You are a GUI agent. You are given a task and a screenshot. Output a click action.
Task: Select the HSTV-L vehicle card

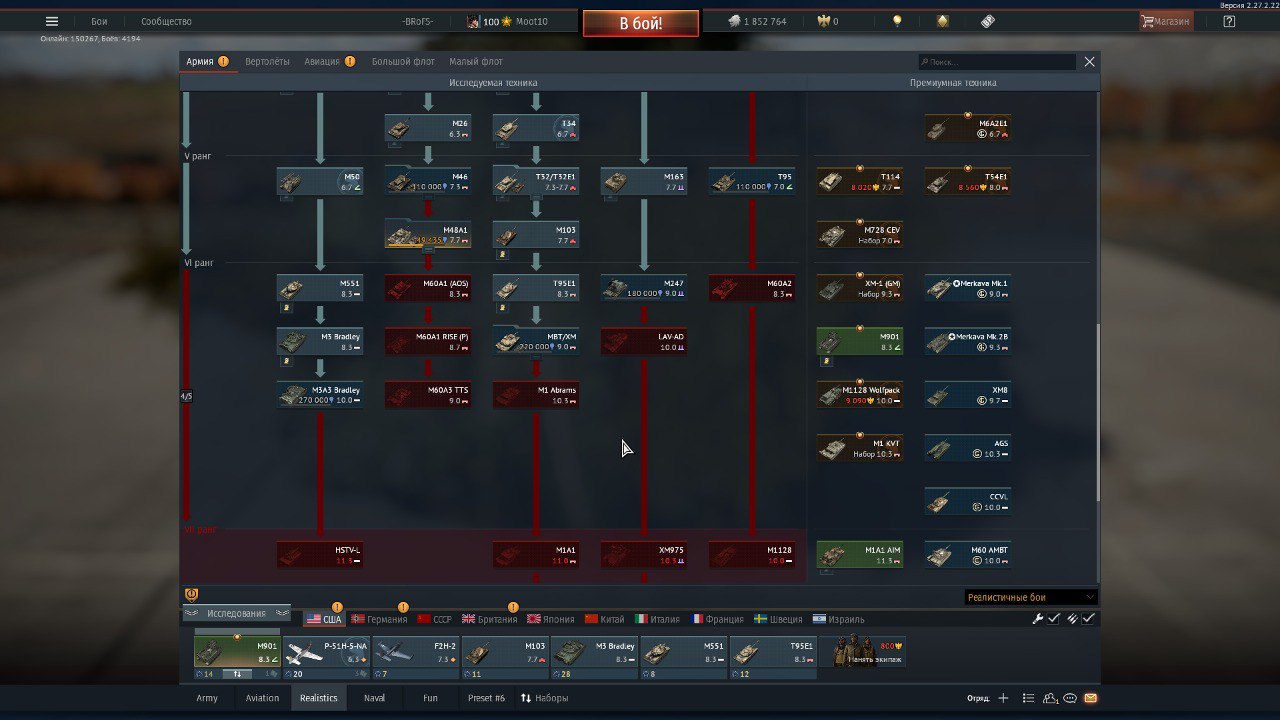320,555
